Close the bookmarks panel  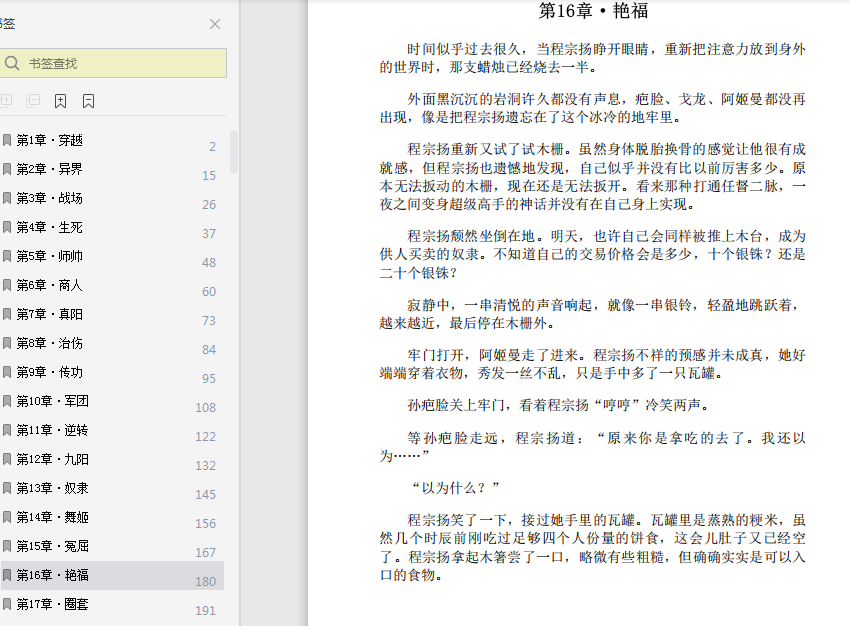215,24
